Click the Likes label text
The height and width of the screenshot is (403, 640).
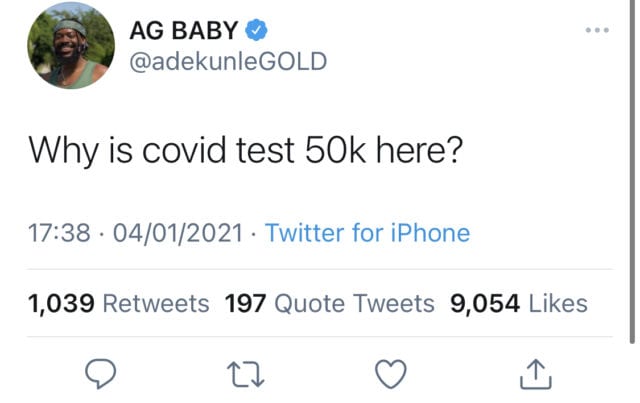click(x=558, y=303)
